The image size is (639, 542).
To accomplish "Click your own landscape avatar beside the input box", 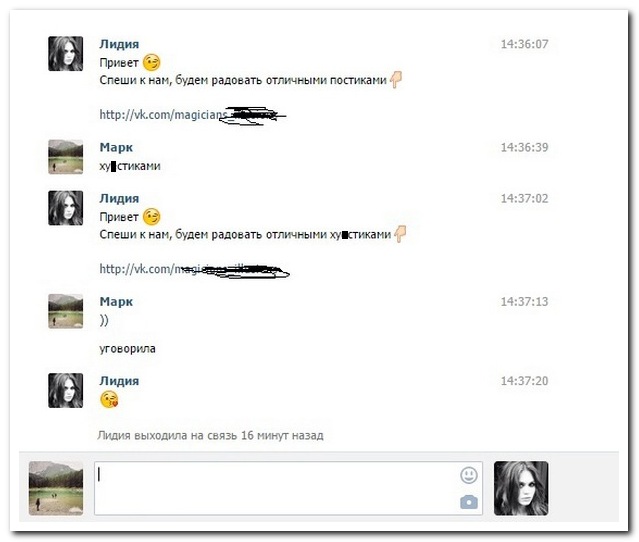I will (56, 488).
